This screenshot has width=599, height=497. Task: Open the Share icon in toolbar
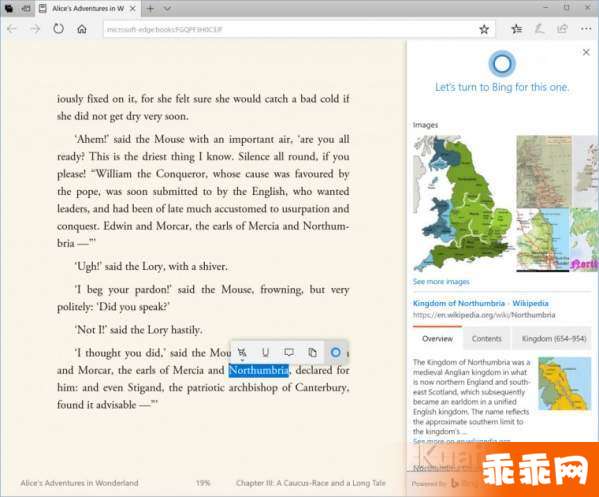pyautogui.click(x=562, y=29)
